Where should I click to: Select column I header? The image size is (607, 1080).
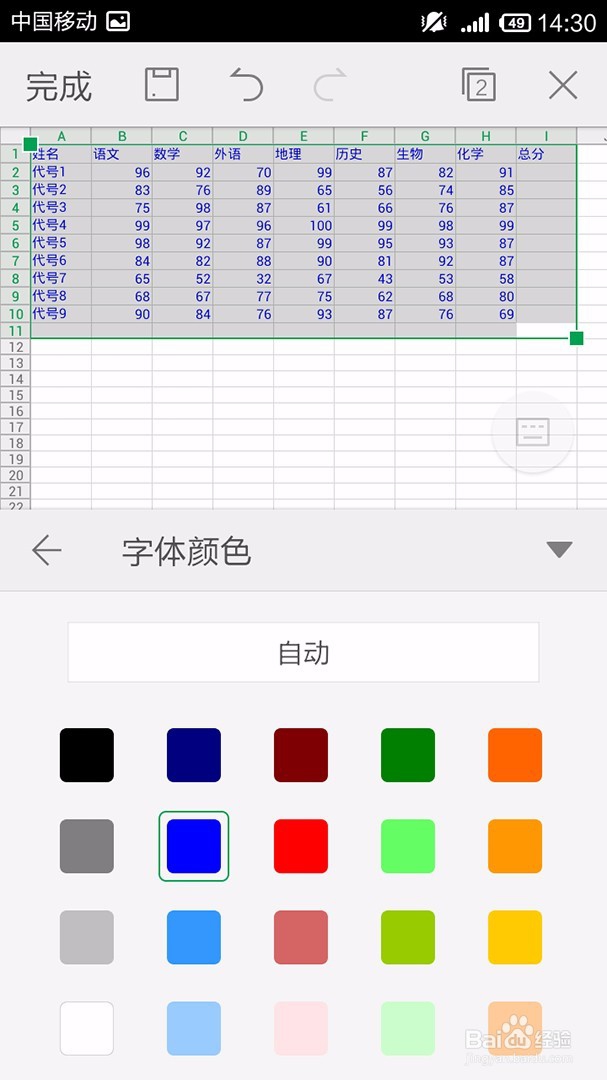[x=546, y=136]
